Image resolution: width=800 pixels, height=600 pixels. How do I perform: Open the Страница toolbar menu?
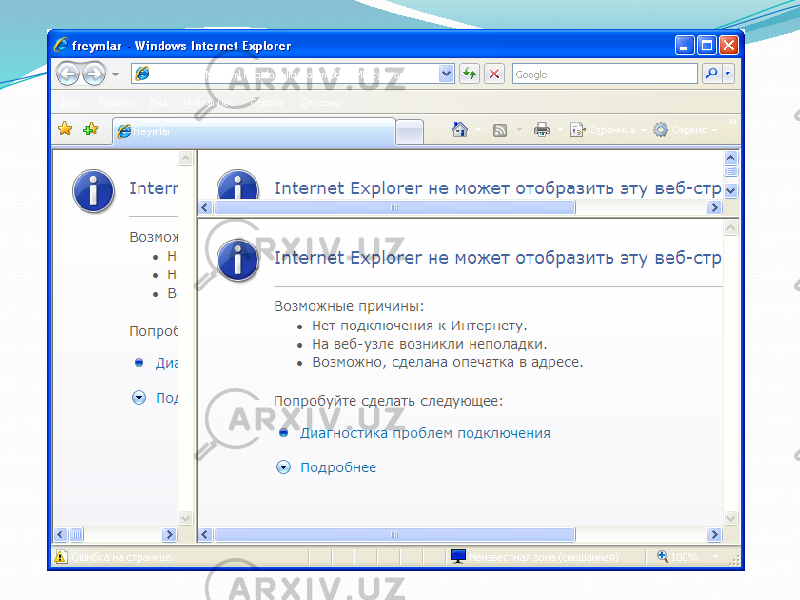pyautogui.click(x=608, y=130)
